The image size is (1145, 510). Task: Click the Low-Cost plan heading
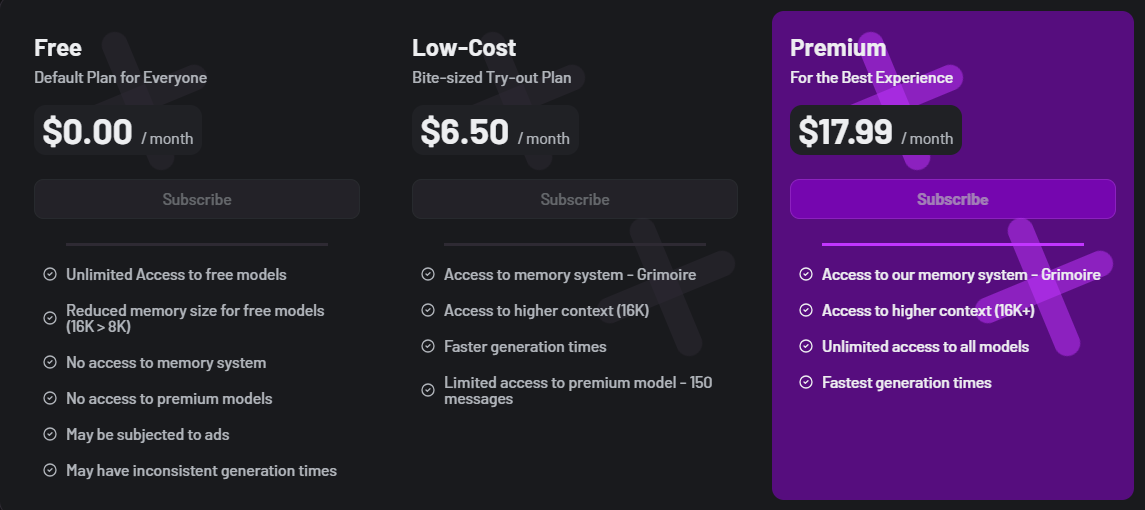(x=464, y=47)
